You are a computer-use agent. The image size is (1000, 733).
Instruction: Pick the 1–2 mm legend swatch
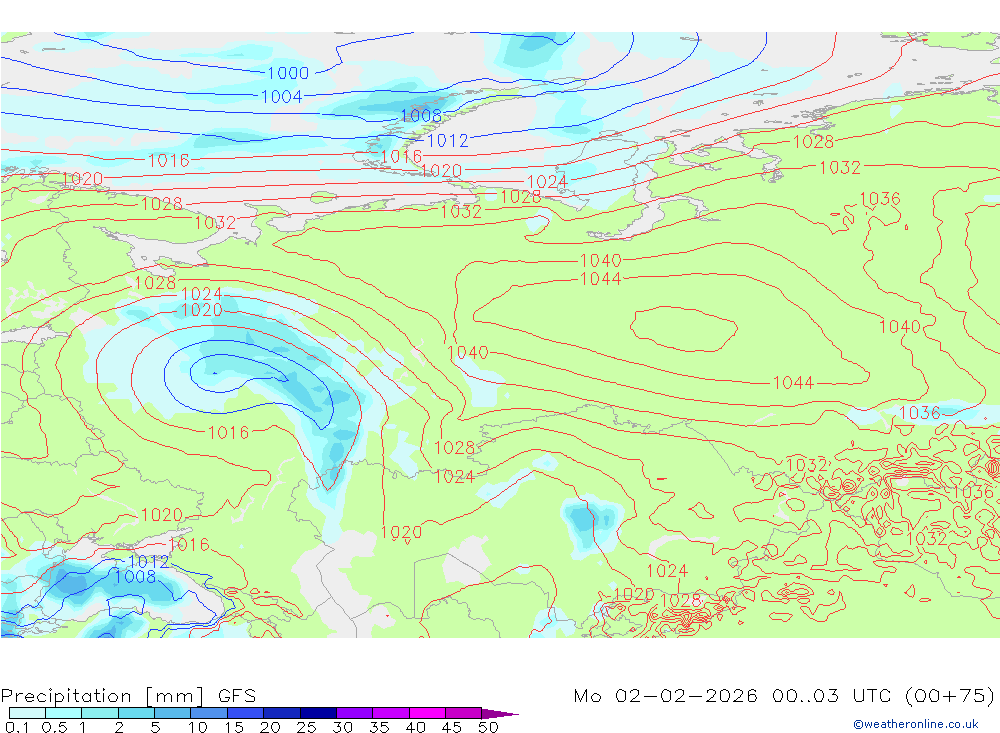[99, 713]
